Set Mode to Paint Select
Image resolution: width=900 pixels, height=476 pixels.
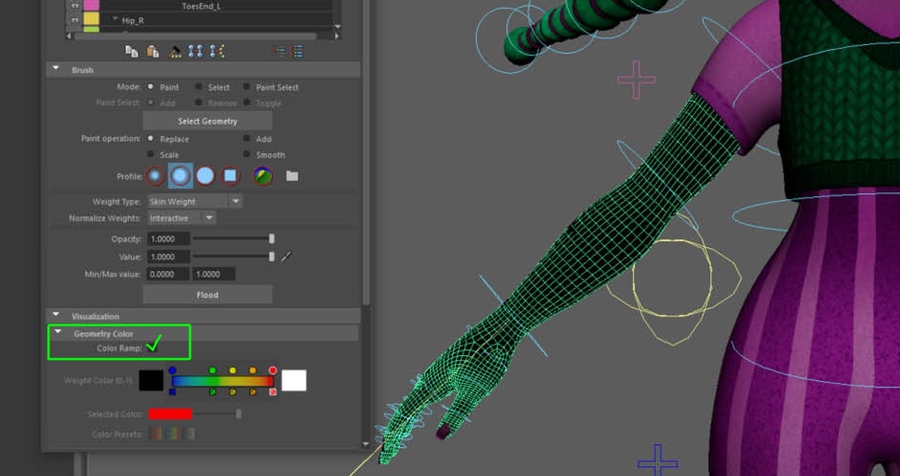point(247,87)
